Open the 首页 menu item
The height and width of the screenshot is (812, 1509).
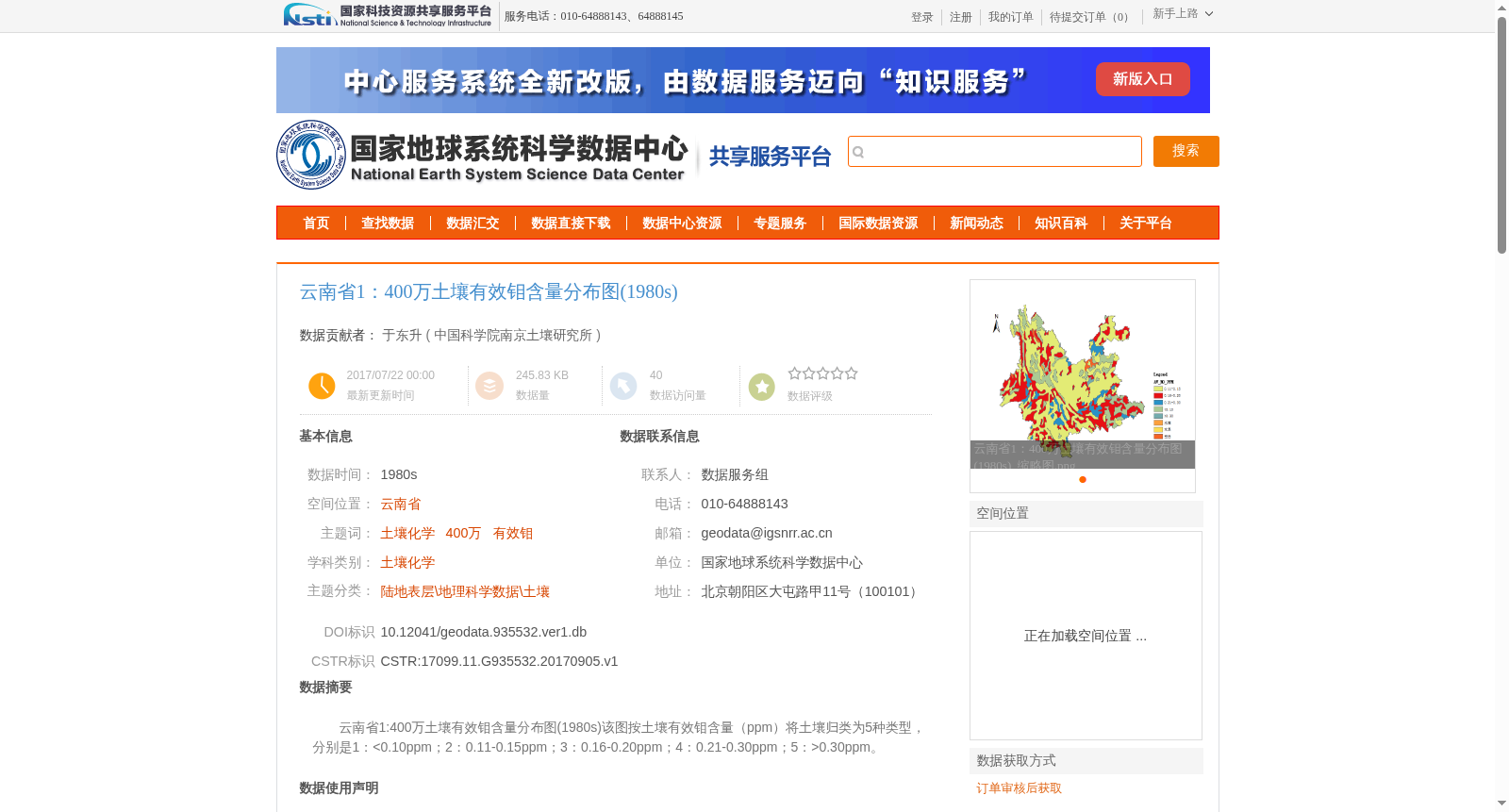click(316, 223)
